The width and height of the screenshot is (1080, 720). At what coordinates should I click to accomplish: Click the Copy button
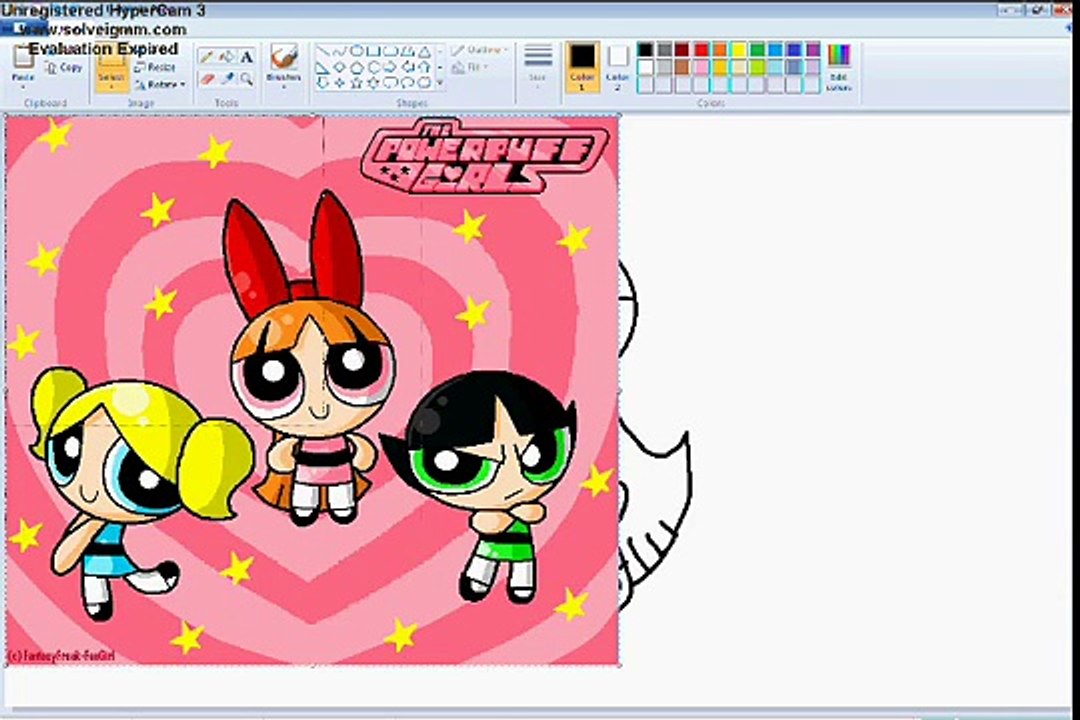coord(63,68)
